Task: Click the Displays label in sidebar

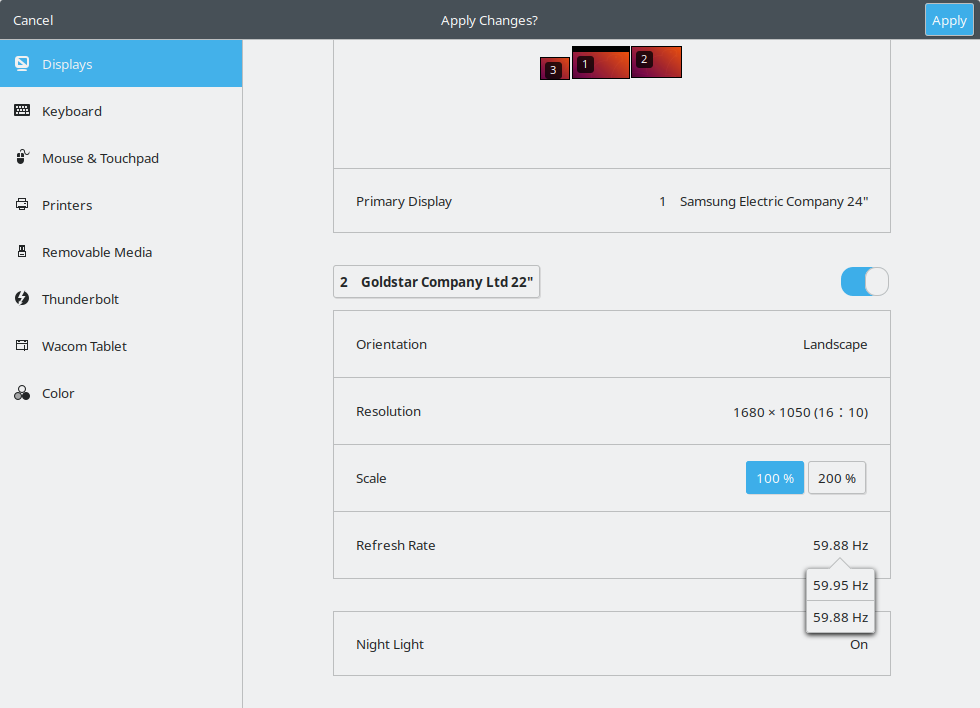Action: tap(67, 64)
